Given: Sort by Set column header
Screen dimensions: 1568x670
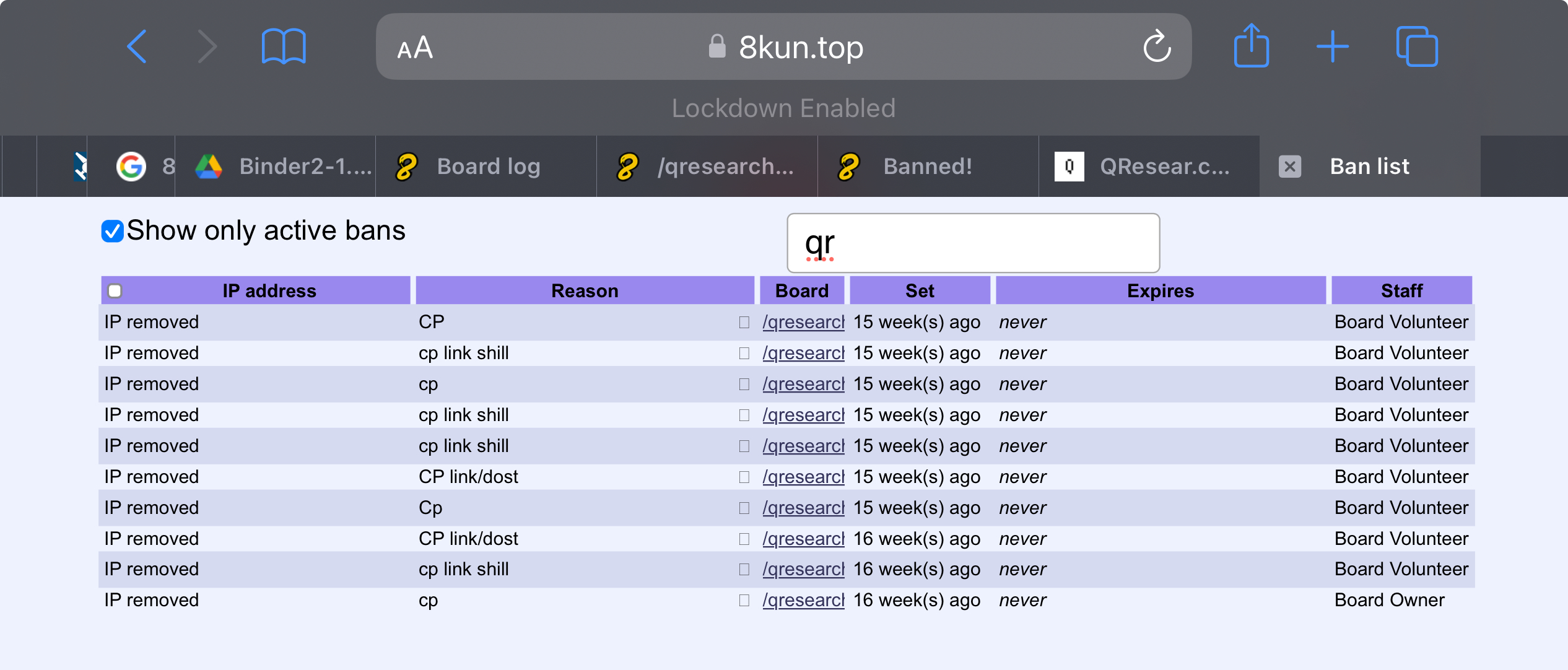Looking at the screenshot, I should 920,290.
